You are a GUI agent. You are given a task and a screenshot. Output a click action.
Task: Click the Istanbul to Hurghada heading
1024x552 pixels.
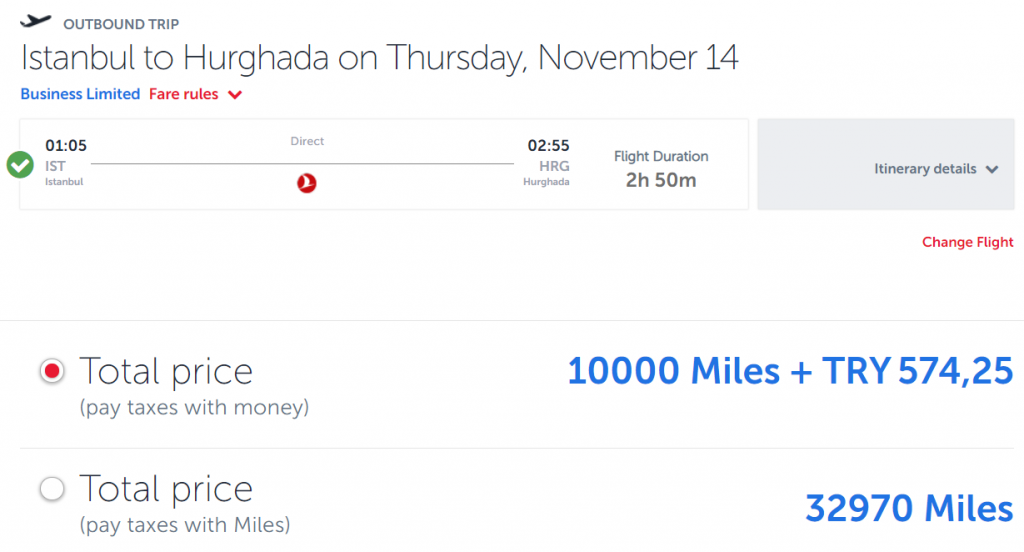[x=379, y=57]
